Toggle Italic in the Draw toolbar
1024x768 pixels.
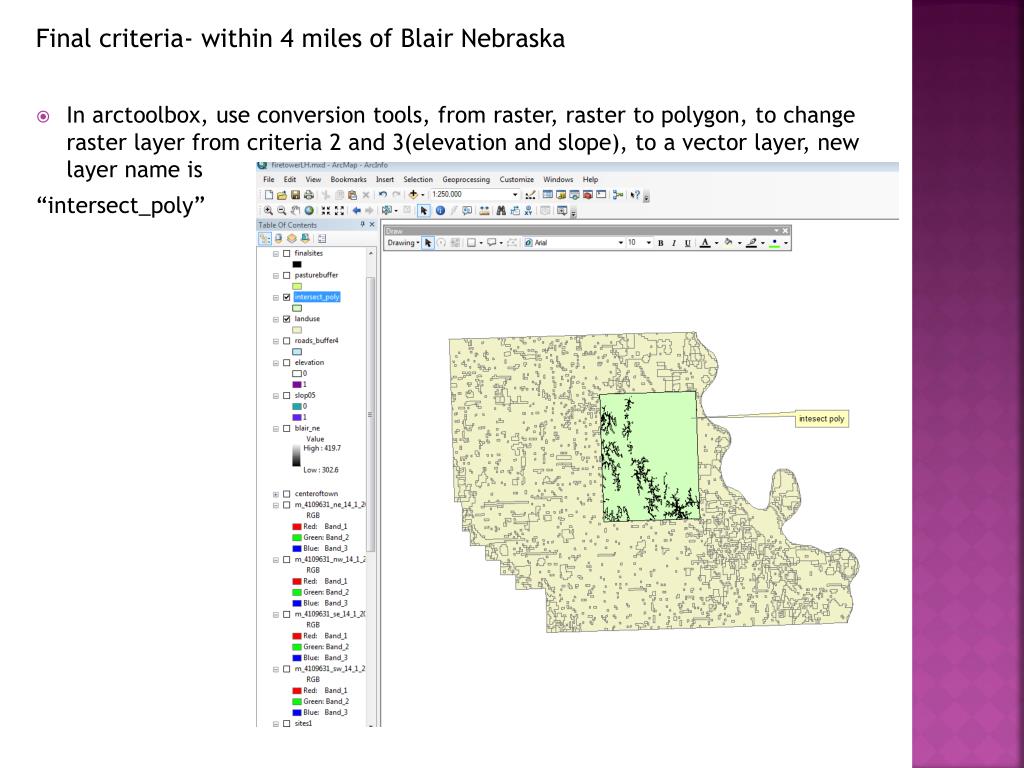pyautogui.click(x=673, y=243)
